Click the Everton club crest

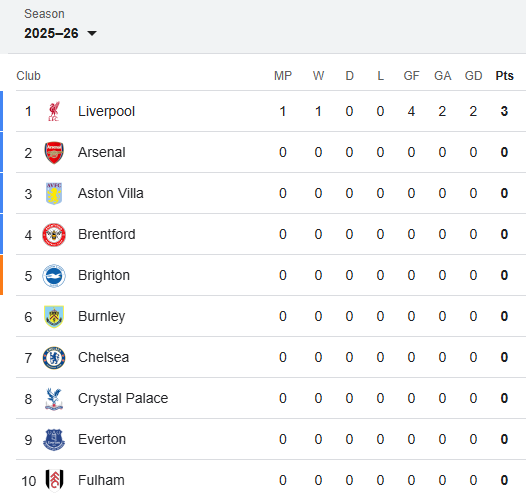coord(54,440)
